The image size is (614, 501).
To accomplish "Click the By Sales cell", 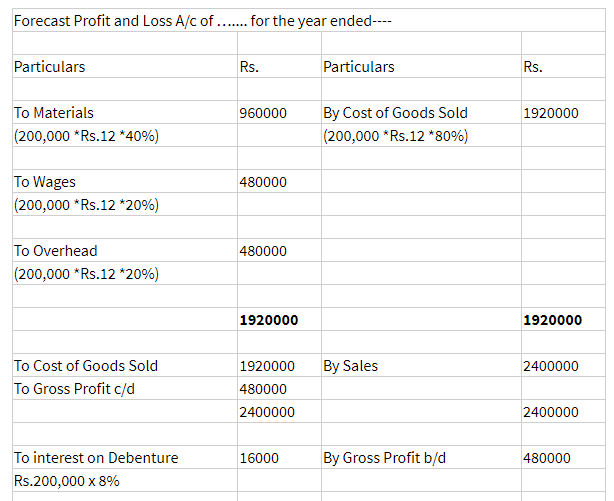I will (x=351, y=366).
